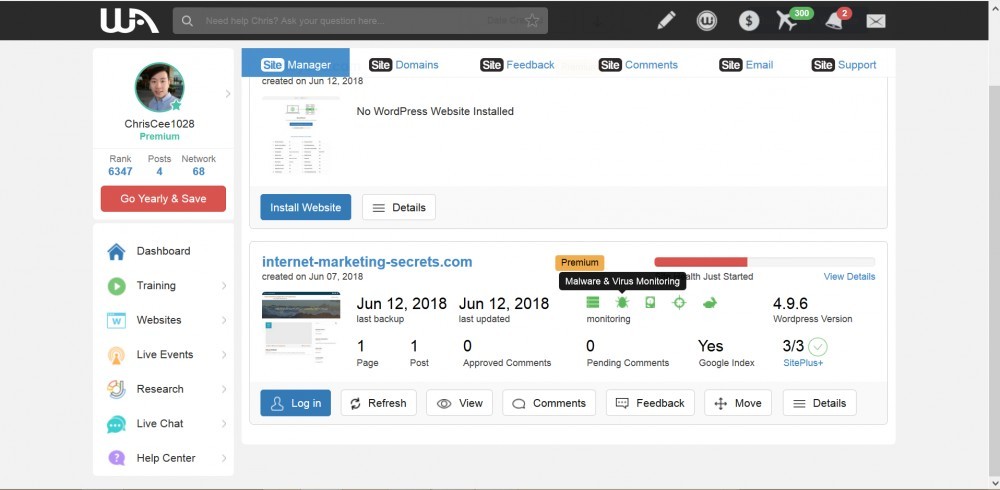Expand the Research menu chevron

[x=224, y=389]
